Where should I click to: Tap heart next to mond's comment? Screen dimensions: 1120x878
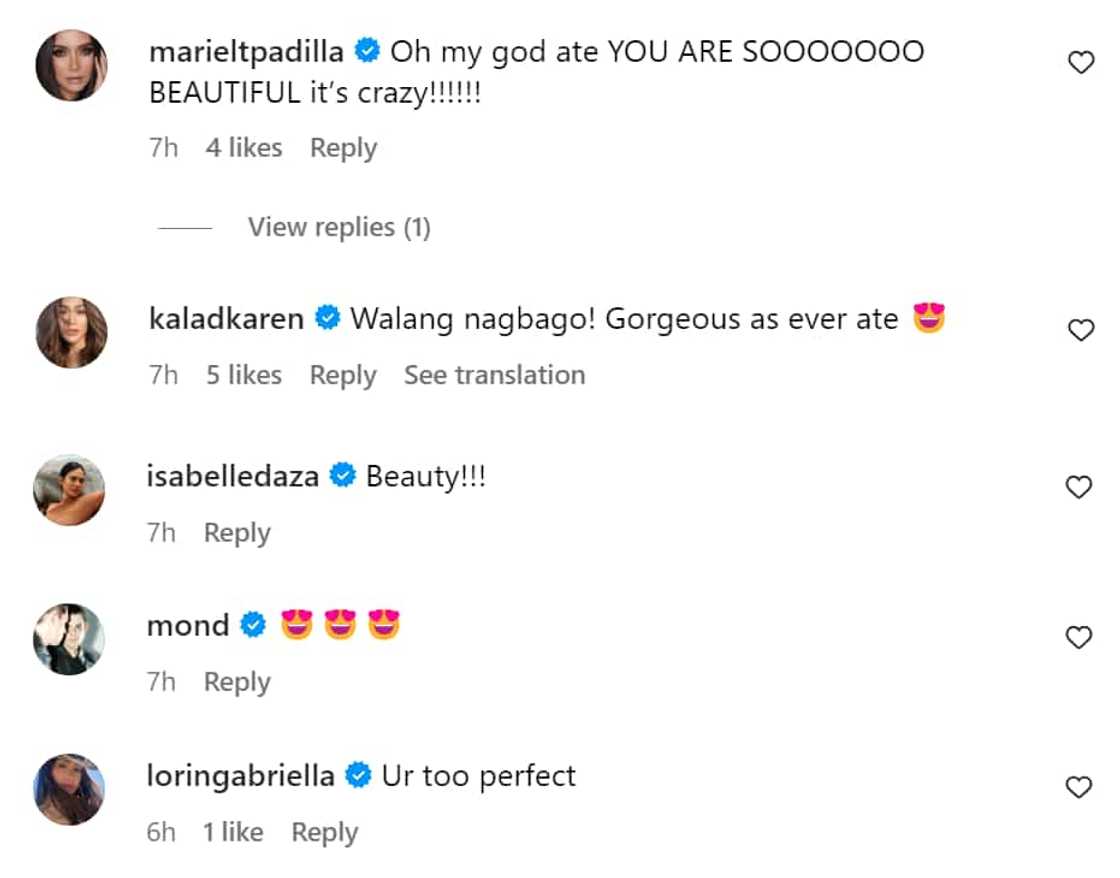1080,638
